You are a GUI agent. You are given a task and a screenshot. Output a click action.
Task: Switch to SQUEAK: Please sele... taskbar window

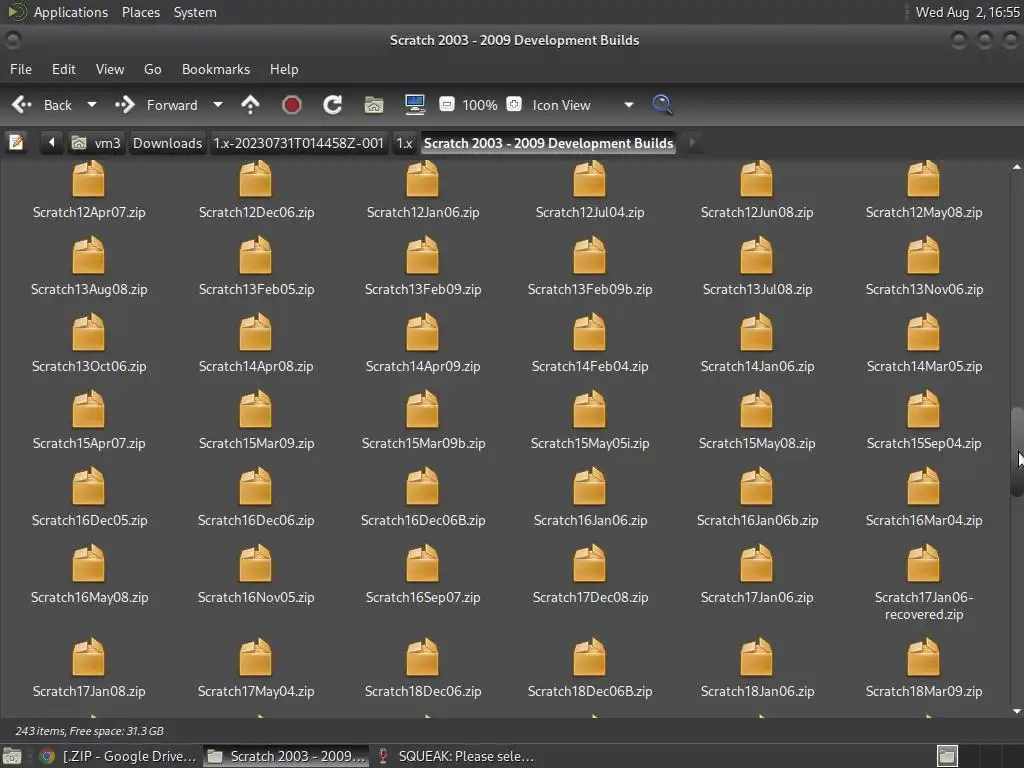tap(457, 756)
